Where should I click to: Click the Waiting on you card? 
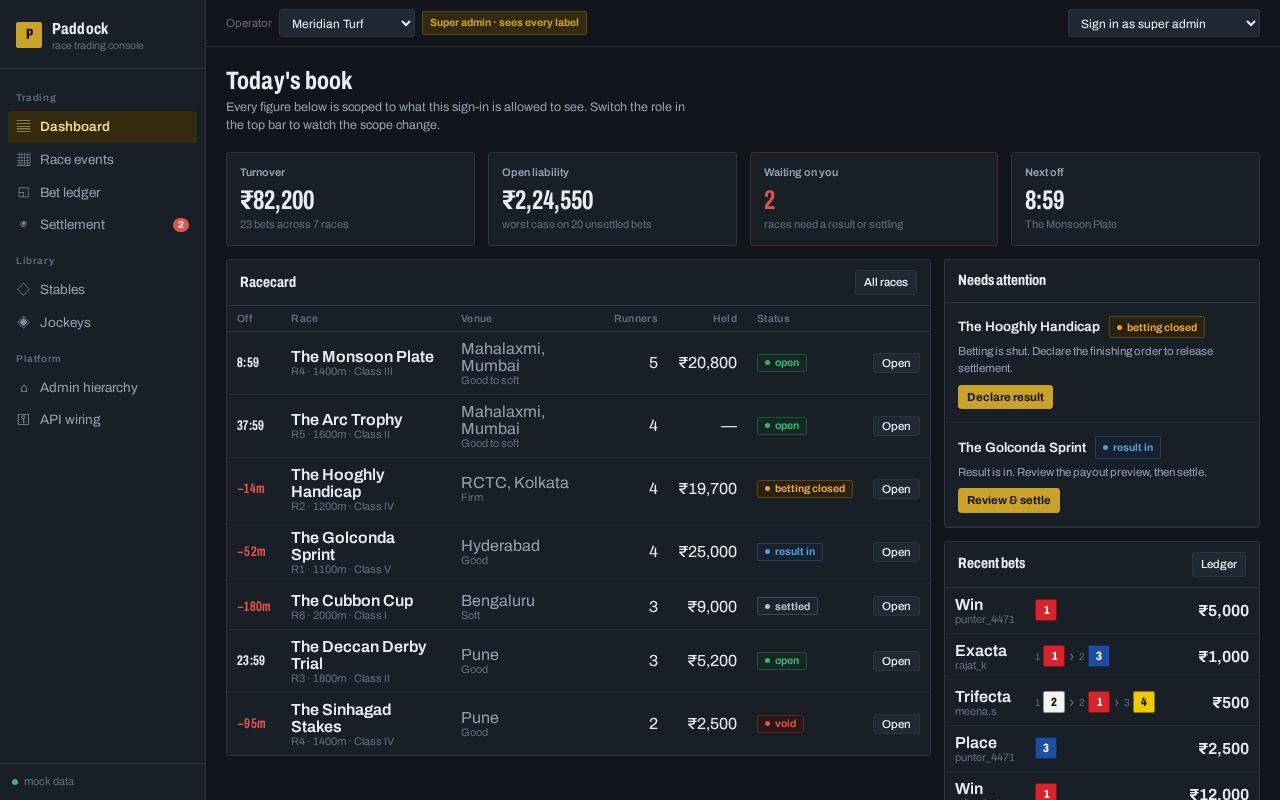[874, 199]
